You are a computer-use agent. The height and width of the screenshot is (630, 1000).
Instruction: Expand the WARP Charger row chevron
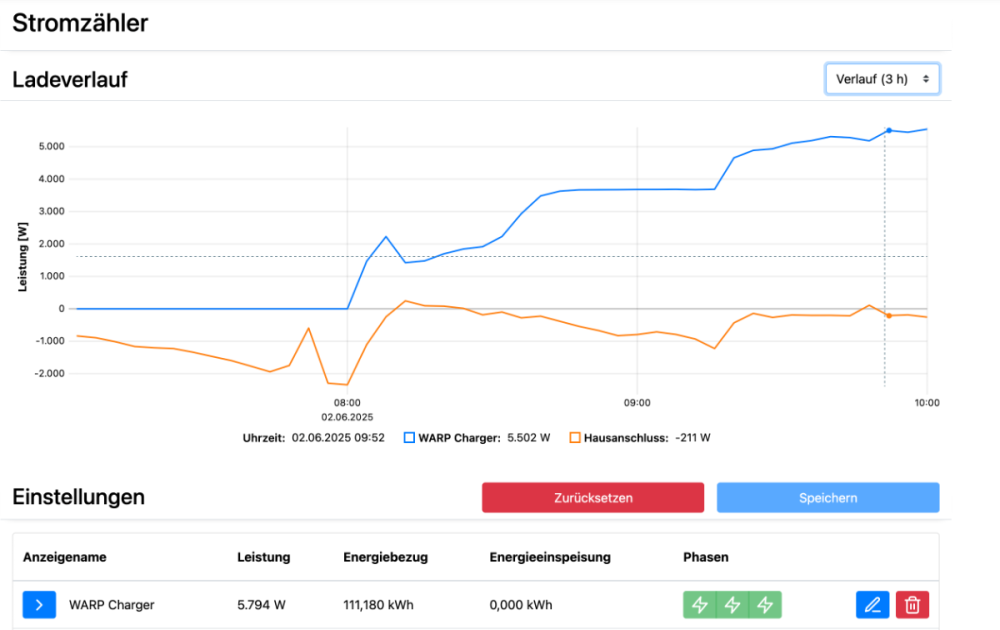pyautogui.click(x=39, y=605)
